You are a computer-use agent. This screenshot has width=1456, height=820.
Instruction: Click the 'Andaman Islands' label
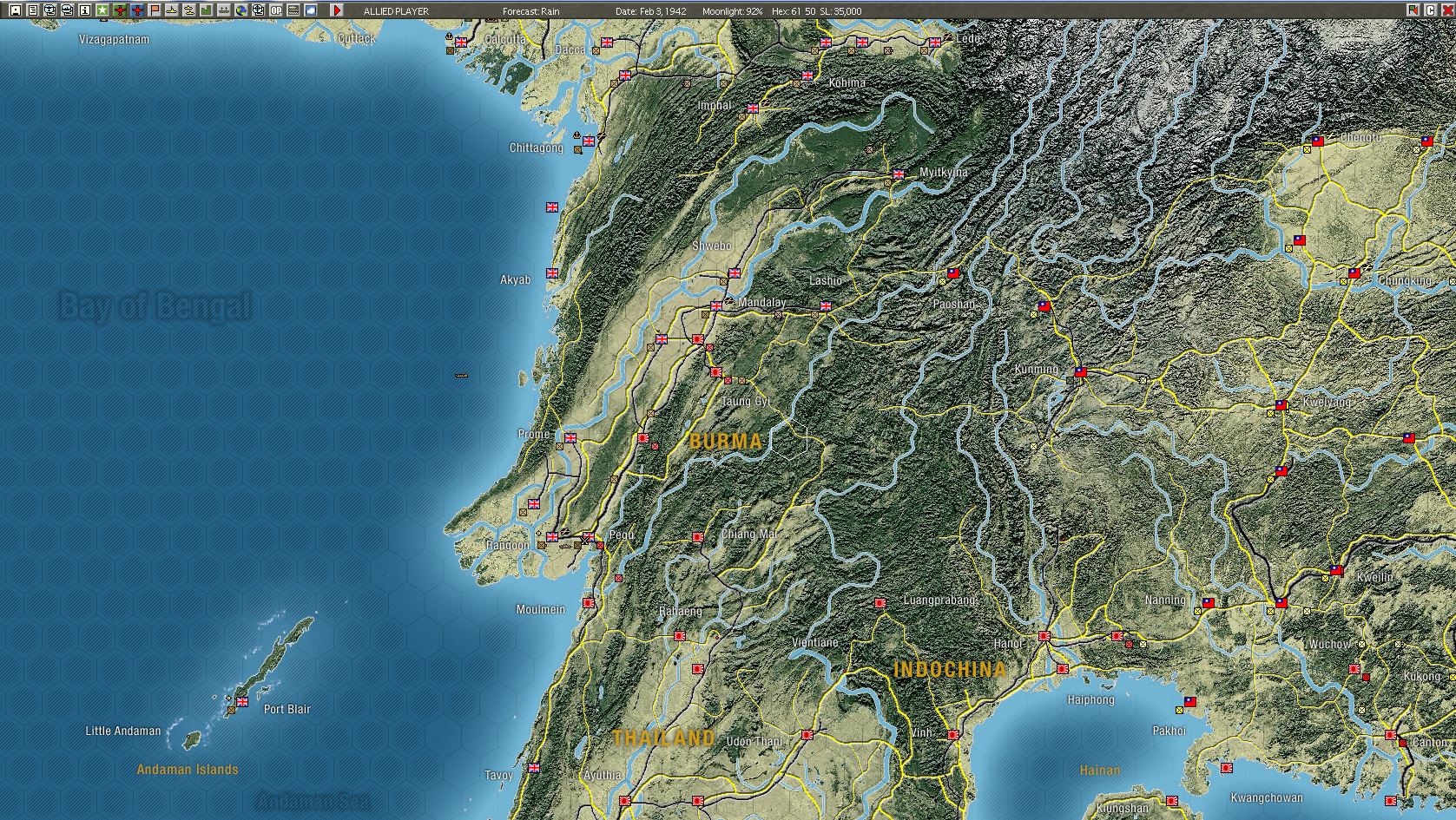pyautogui.click(x=188, y=770)
